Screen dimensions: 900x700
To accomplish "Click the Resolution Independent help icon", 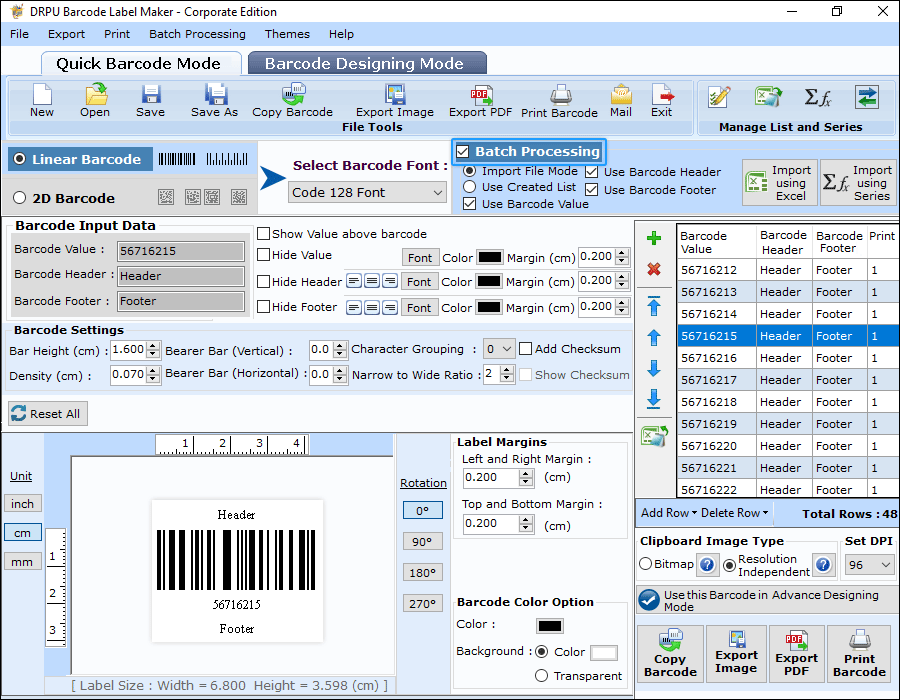I will 823,565.
